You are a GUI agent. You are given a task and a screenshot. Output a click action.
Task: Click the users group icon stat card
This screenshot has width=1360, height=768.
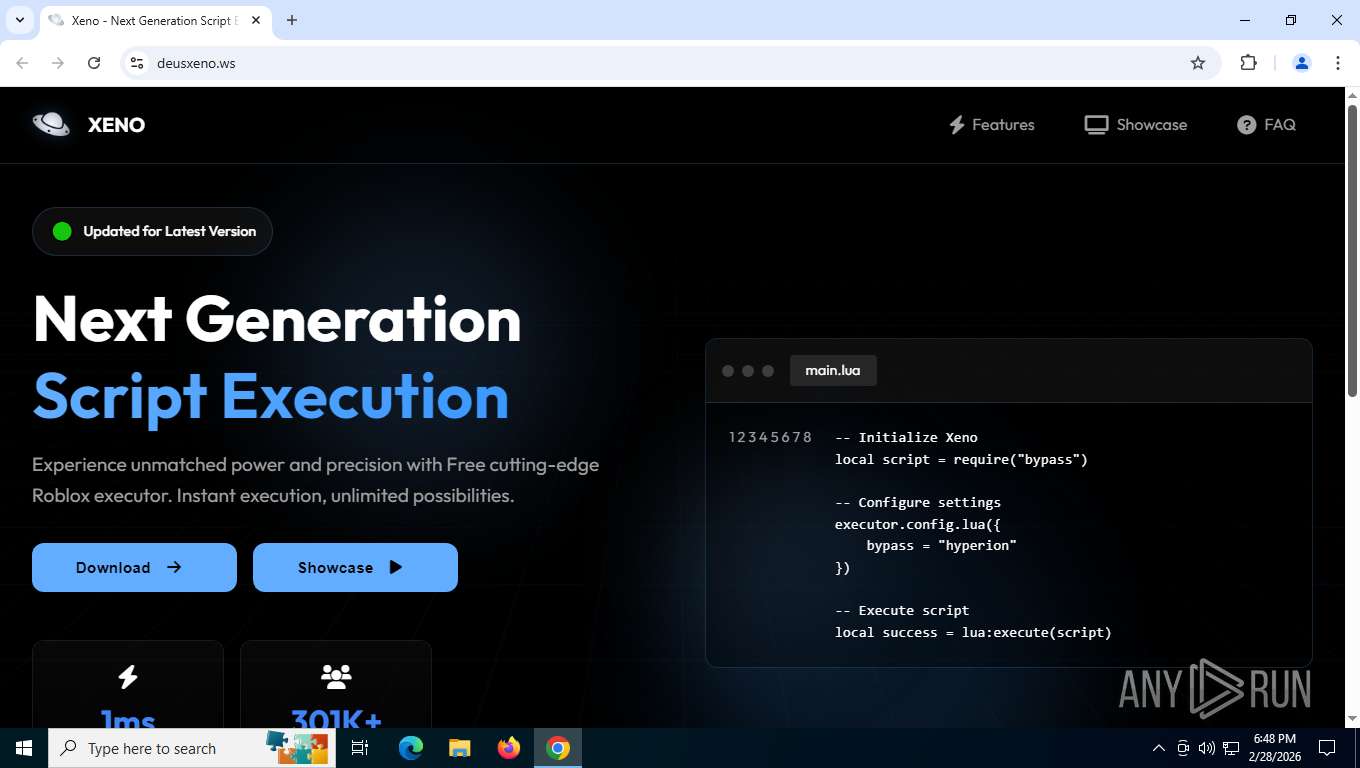click(336, 685)
